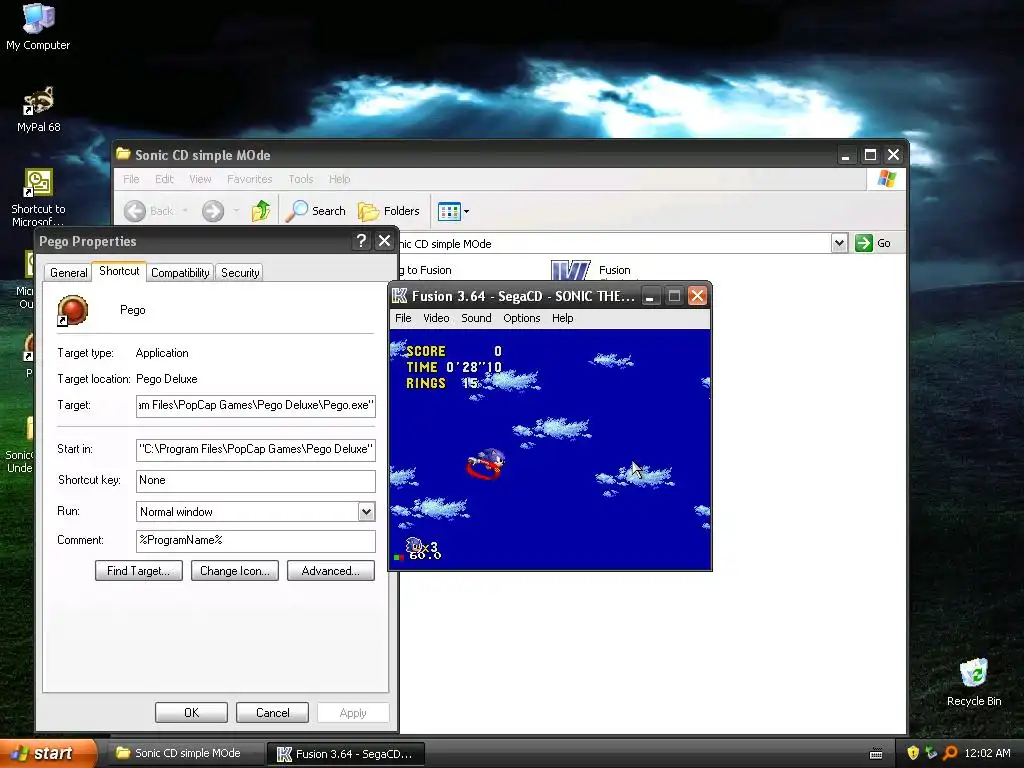Go up one folder level

point(261,210)
